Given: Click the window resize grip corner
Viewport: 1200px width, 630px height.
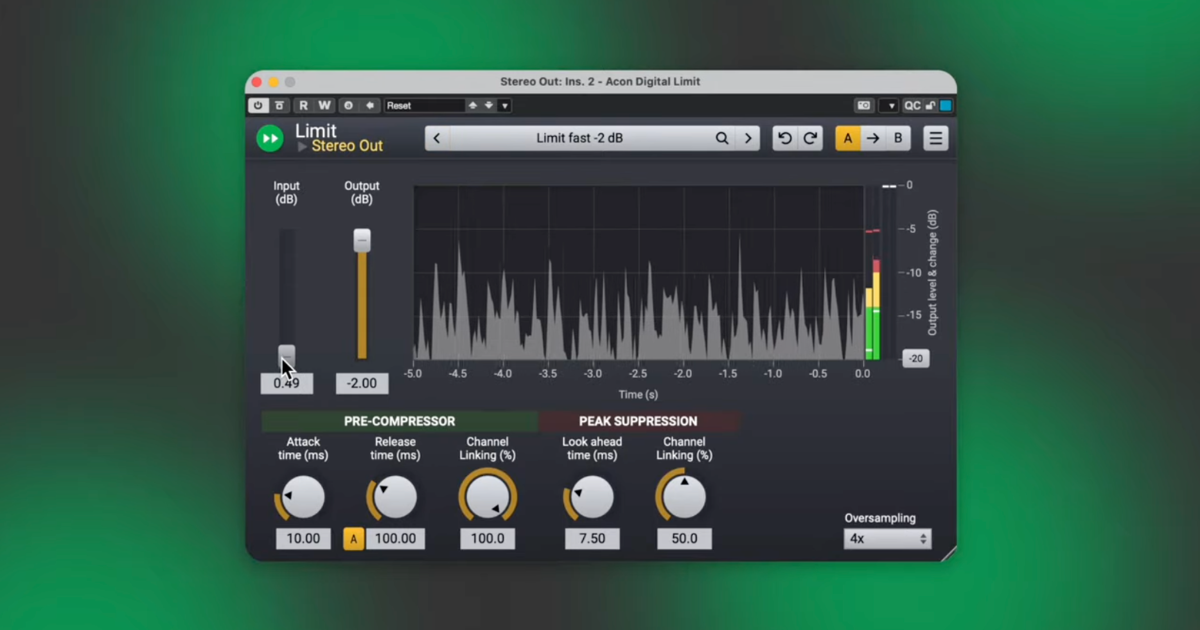Looking at the screenshot, I should [x=948, y=552].
